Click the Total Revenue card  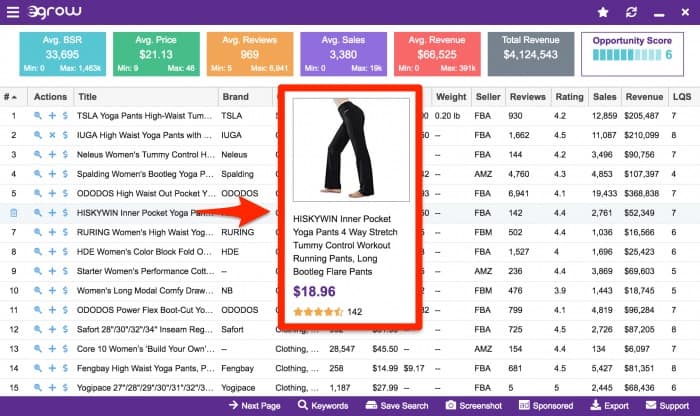tap(531, 54)
